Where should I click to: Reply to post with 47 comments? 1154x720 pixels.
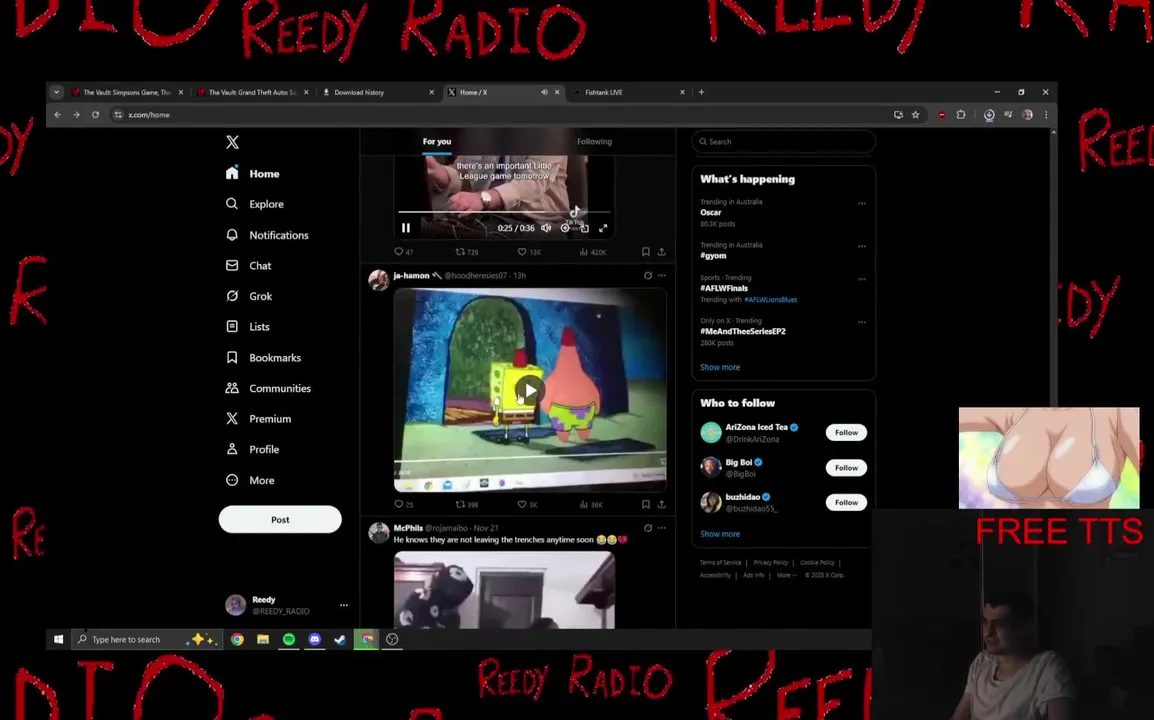pos(403,252)
